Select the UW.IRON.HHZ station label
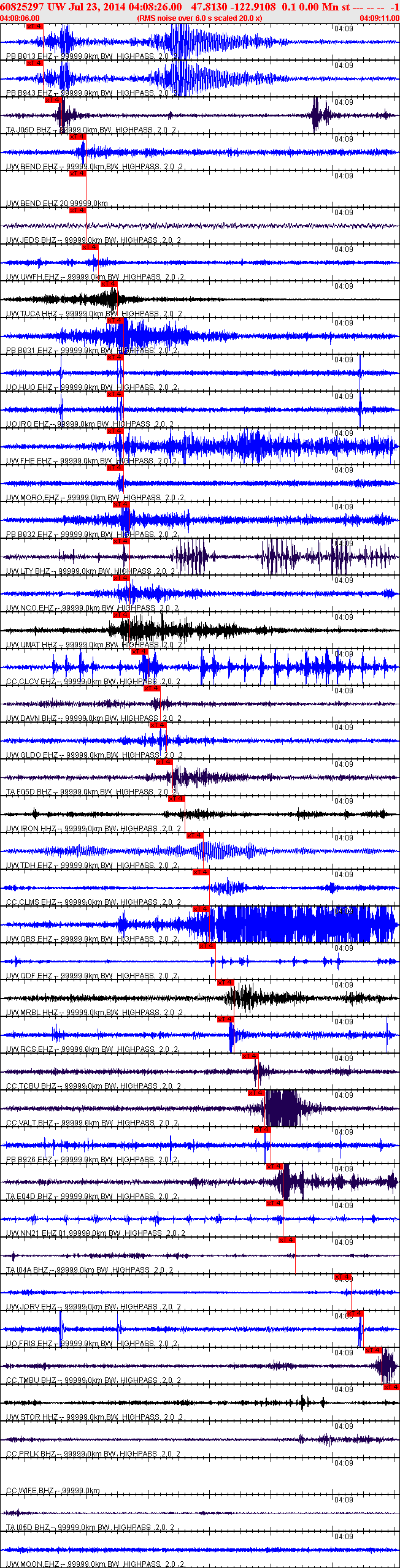 point(93,829)
